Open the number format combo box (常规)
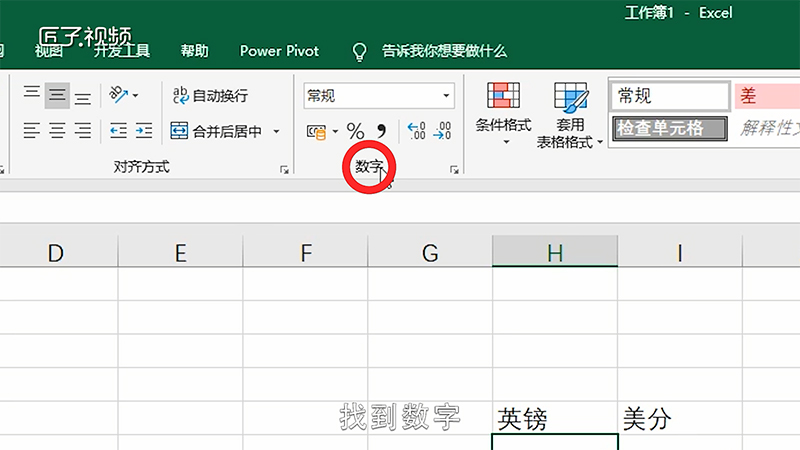Screen dimensions: 800x450 click(x=378, y=96)
